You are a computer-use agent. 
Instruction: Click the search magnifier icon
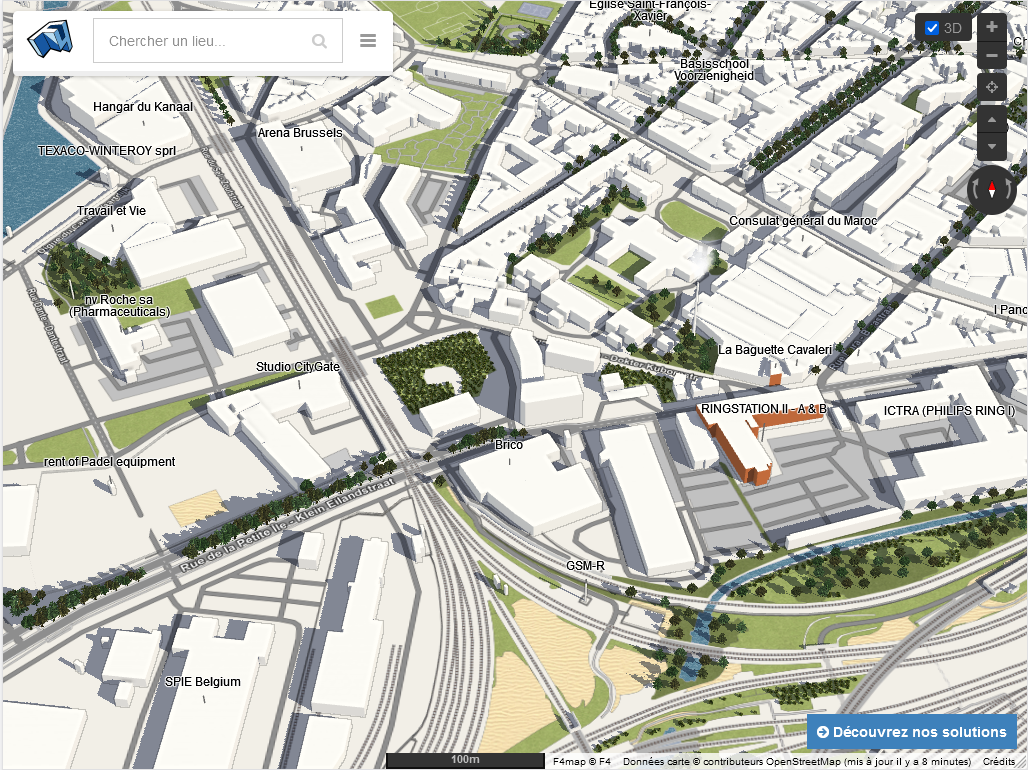(319, 41)
